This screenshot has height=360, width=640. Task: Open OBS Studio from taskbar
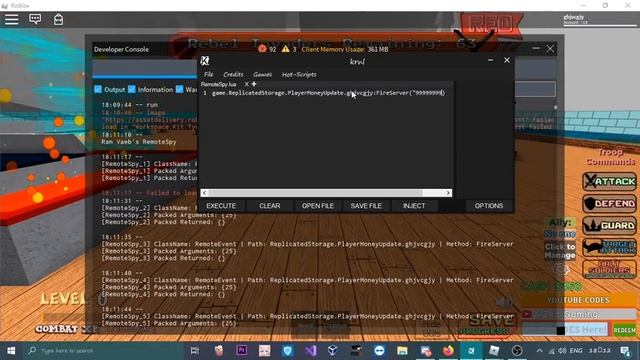[517, 351]
